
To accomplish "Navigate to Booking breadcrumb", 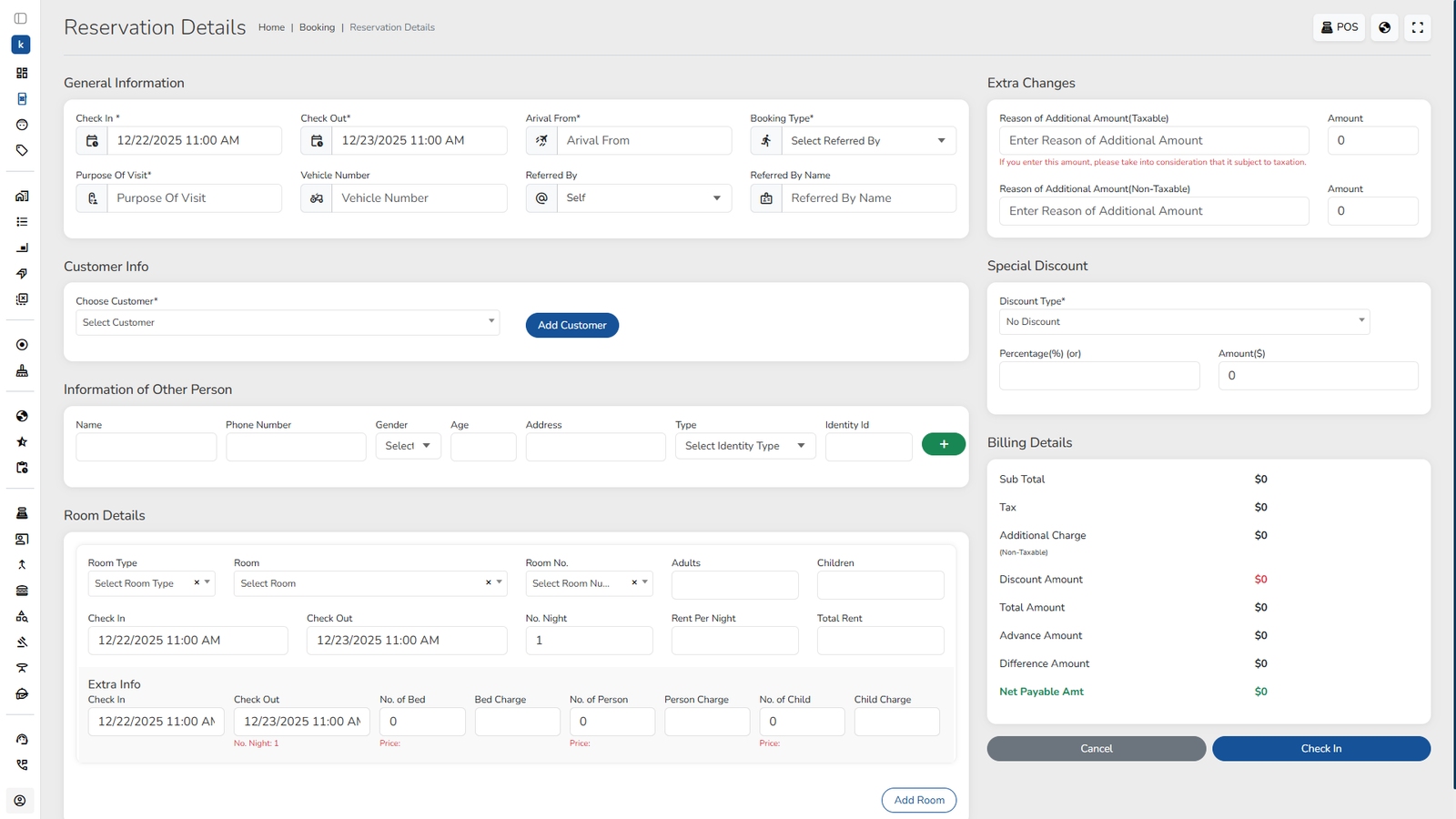I will coord(317,27).
